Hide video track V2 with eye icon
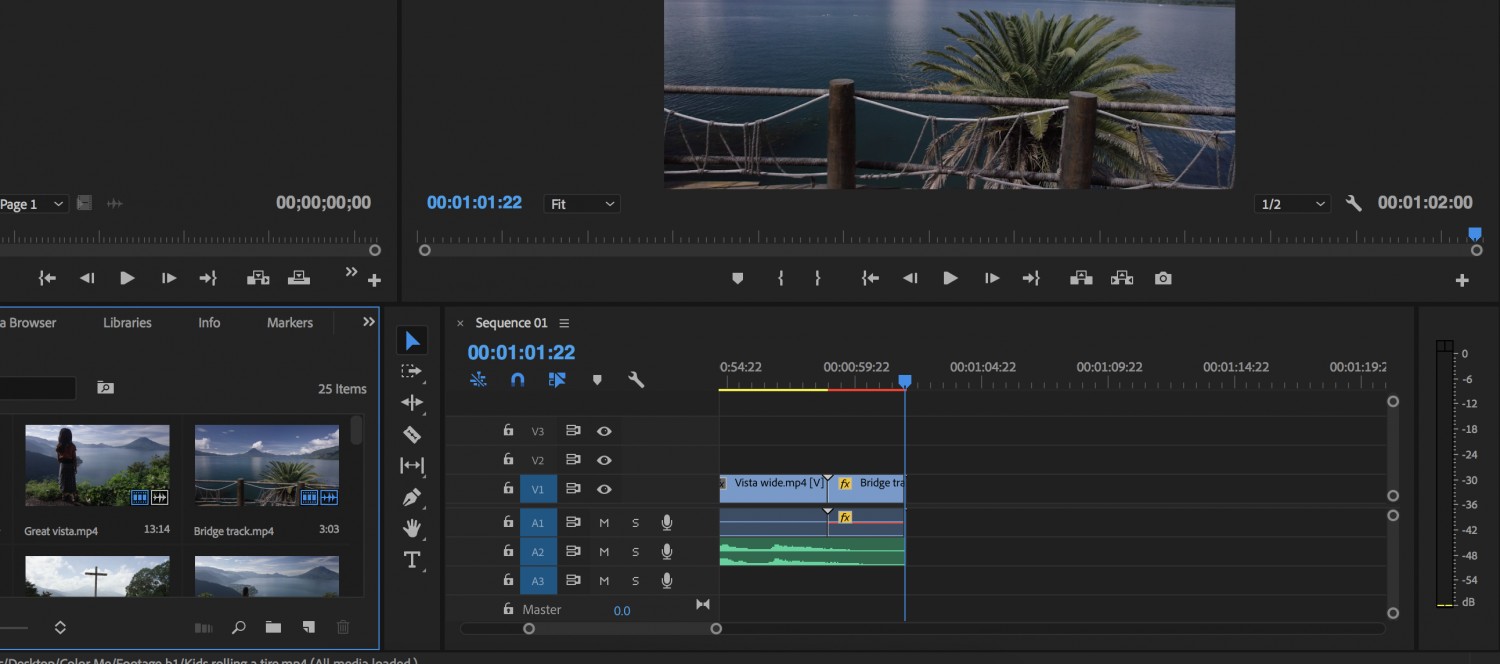The height and width of the screenshot is (664, 1500). (x=604, y=460)
